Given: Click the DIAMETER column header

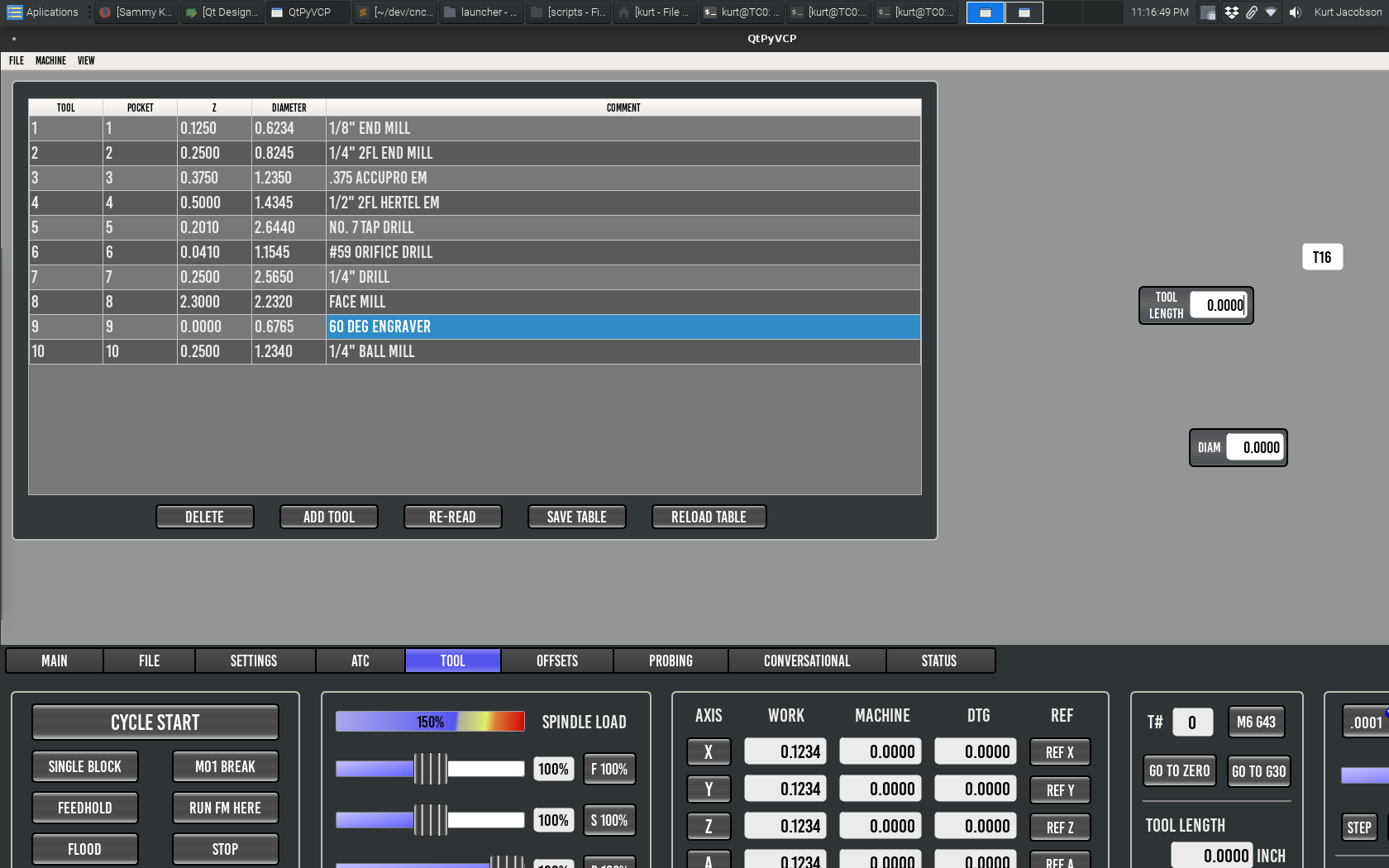Looking at the screenshot, I should coord(289,107).
